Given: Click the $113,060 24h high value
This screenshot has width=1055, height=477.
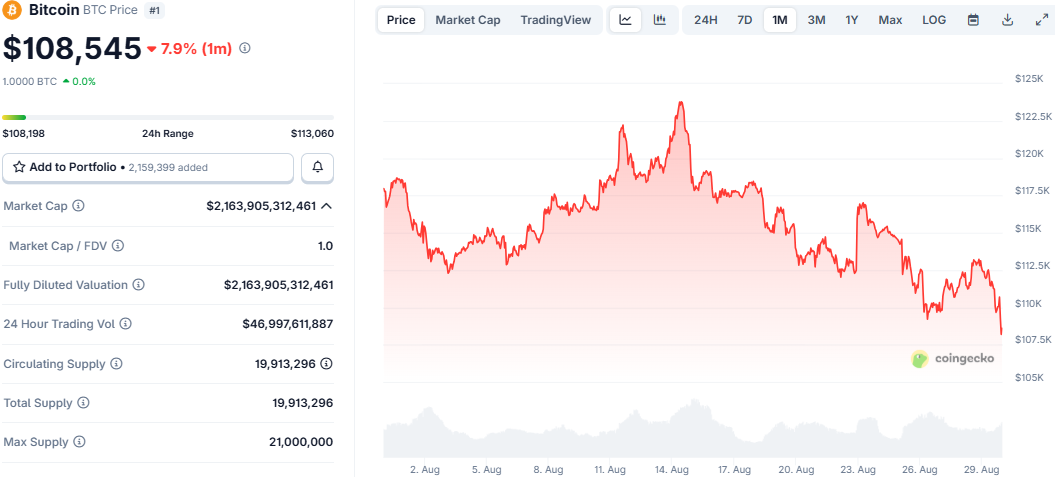Looking at the screenshot, I should coord(312,133).
